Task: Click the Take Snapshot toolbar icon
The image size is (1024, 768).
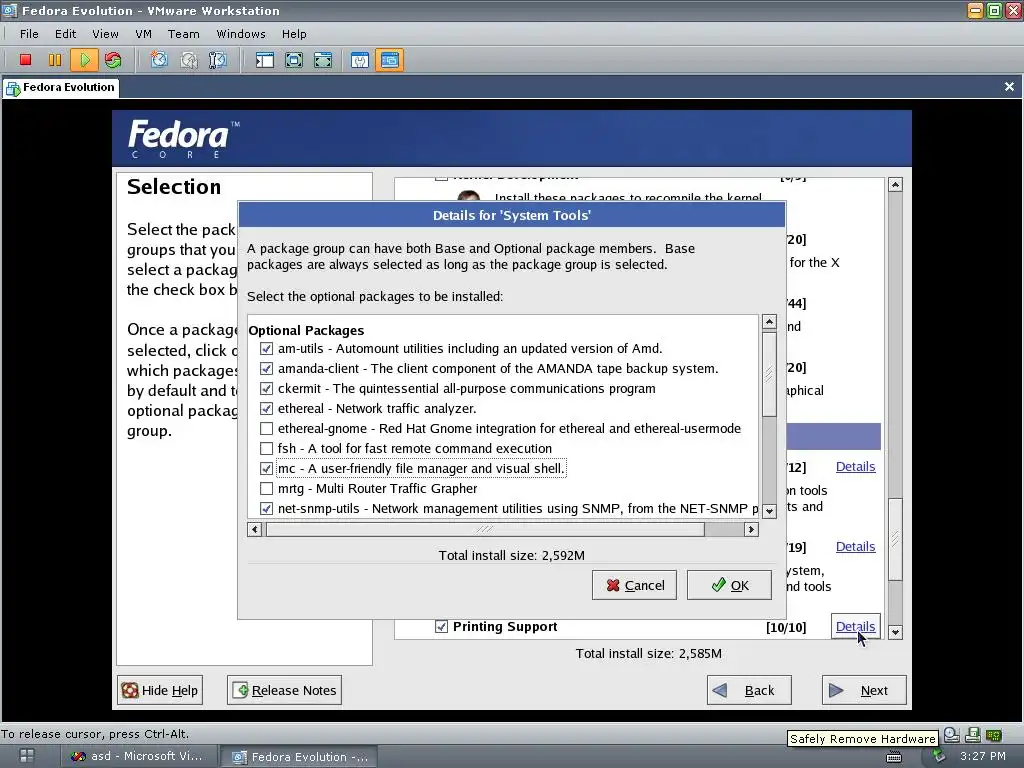Action: tap(159, 60)
